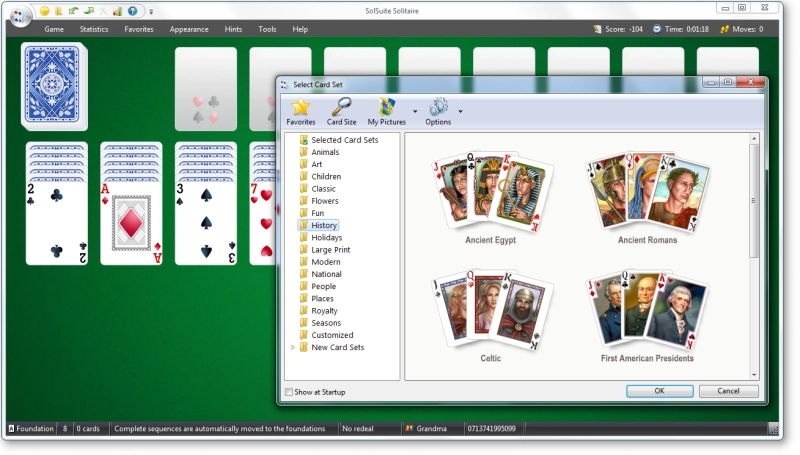This screenshot has height=455, width=800.
Task: Click the 3 of spades card
Action: pyautogui.click(x=206, y=222)
